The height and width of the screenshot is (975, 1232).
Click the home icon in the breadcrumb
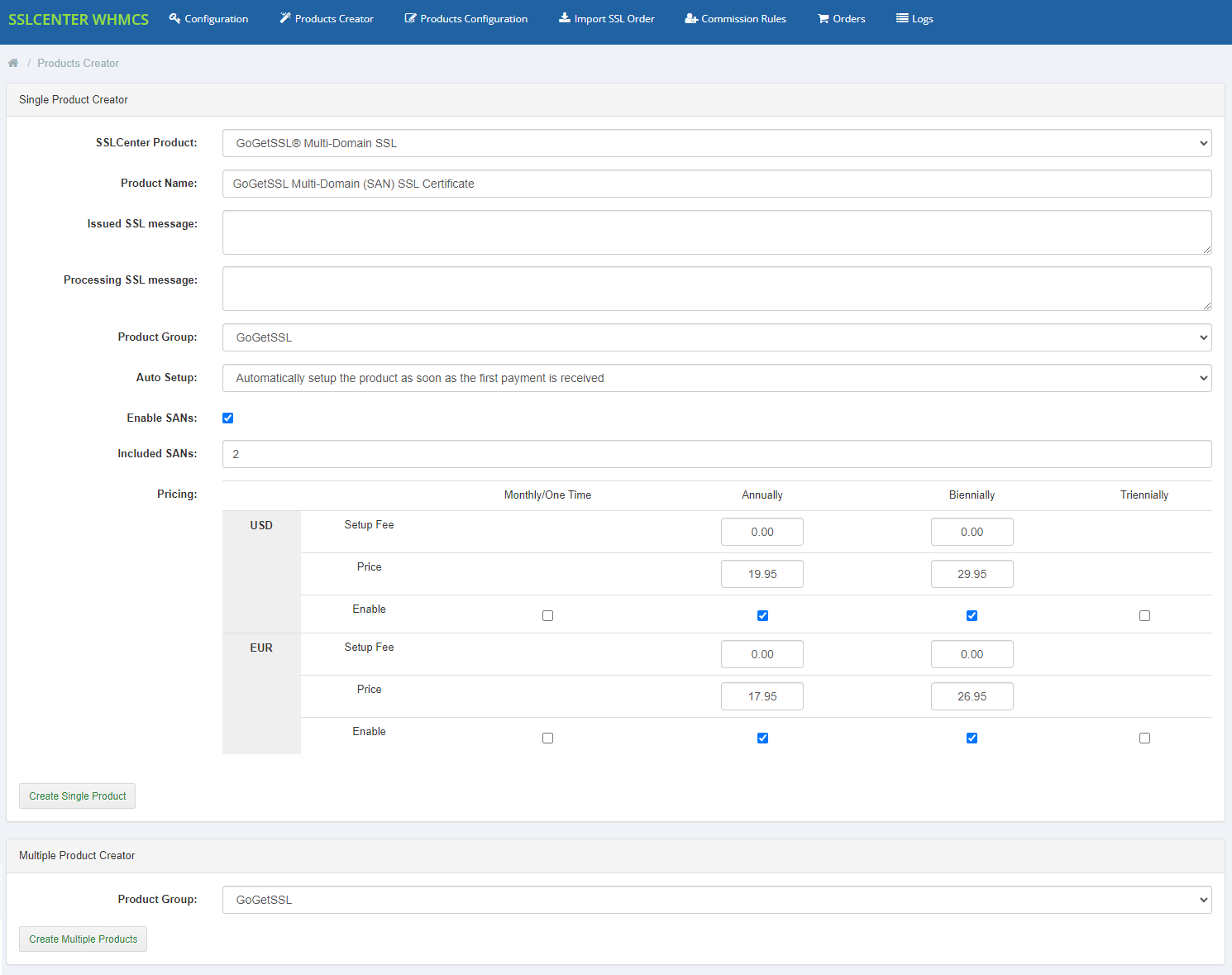click(x=13, y=62)
